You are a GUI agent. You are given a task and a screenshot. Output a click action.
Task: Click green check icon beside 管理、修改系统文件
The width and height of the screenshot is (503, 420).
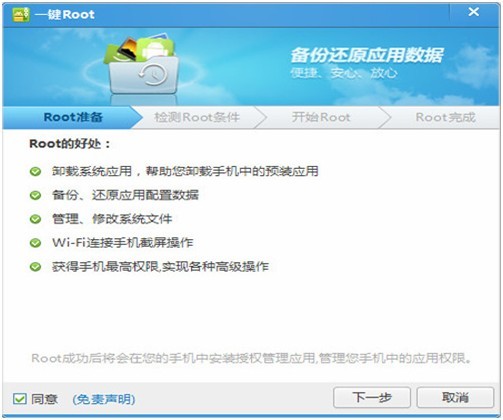[x=35, y=219]
